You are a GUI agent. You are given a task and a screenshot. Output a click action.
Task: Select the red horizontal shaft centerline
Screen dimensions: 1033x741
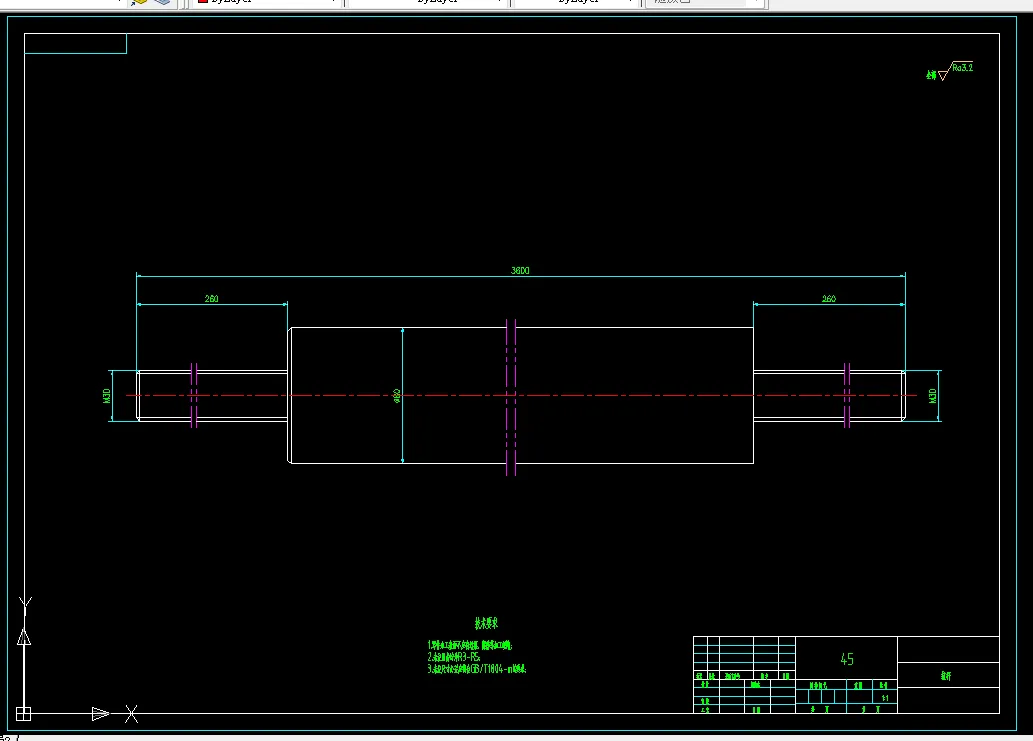pyautogui.click(x=521, y=395)
